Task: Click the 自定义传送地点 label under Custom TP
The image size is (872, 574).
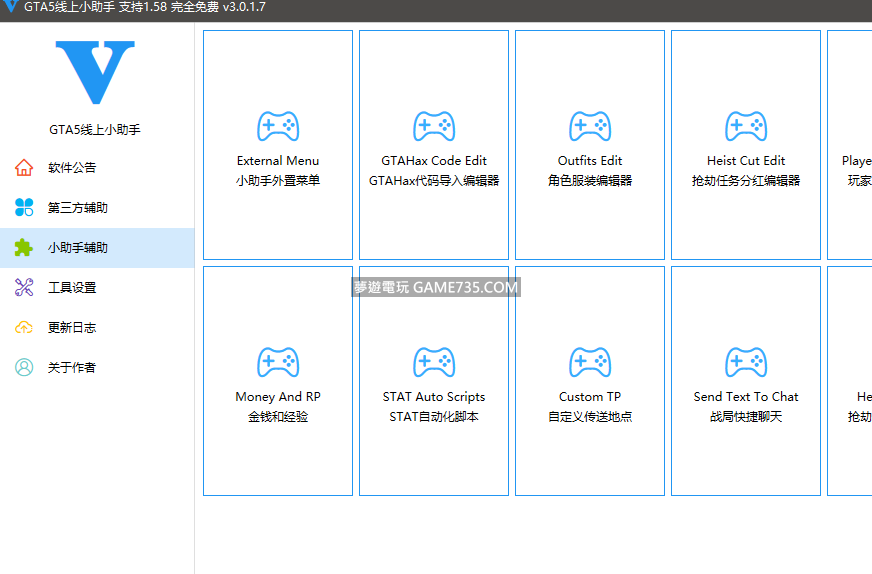Action: click(590, 417)
